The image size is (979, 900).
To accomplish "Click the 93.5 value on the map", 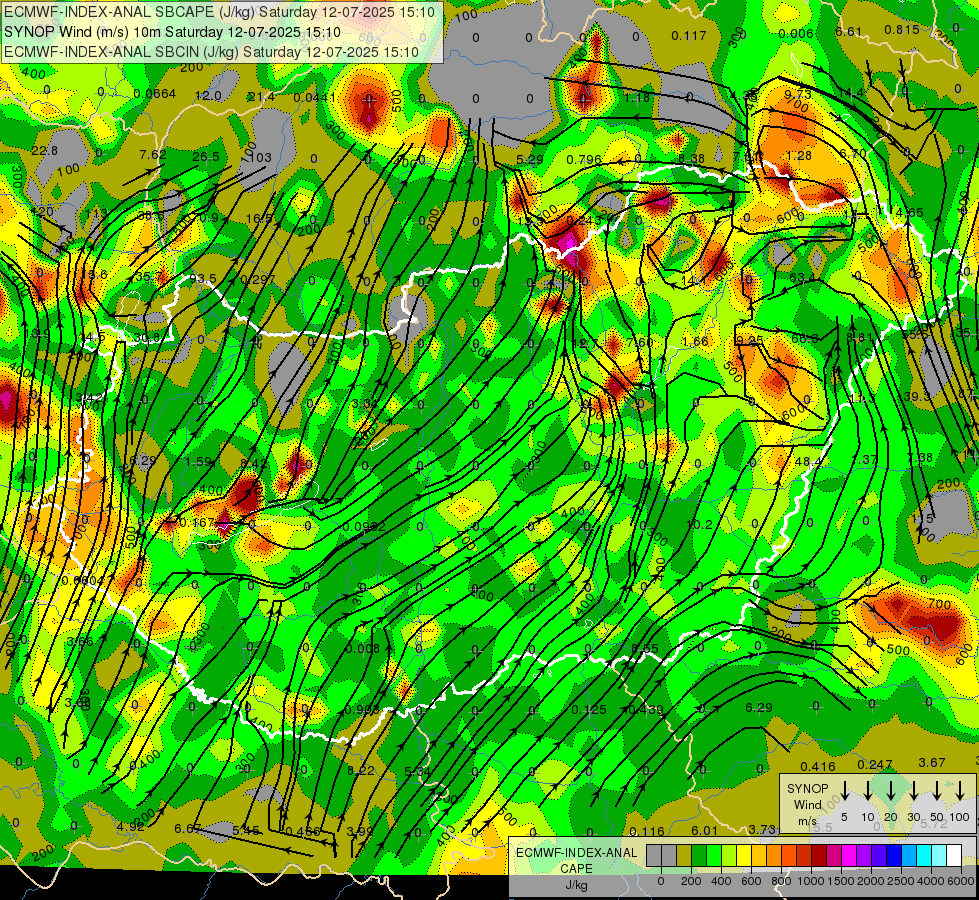I will tap(203, 279).
